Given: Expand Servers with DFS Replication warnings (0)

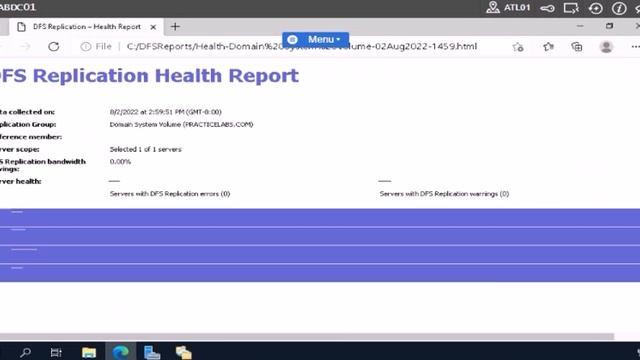Looking at the screenshot, I should 444,194.
